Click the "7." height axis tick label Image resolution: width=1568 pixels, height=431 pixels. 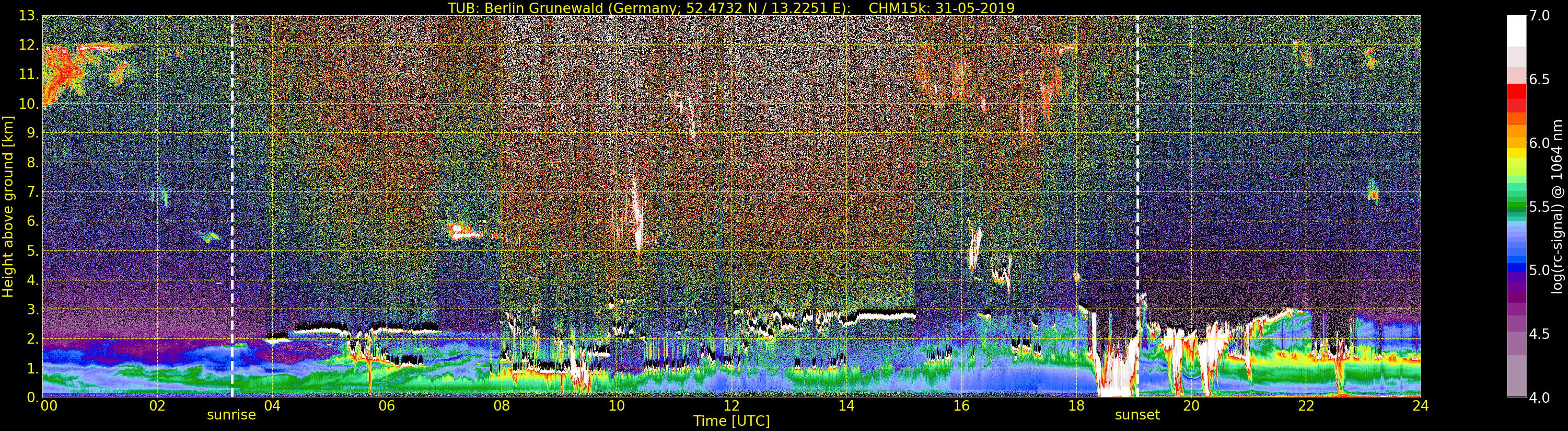click(x=33, y=192)
